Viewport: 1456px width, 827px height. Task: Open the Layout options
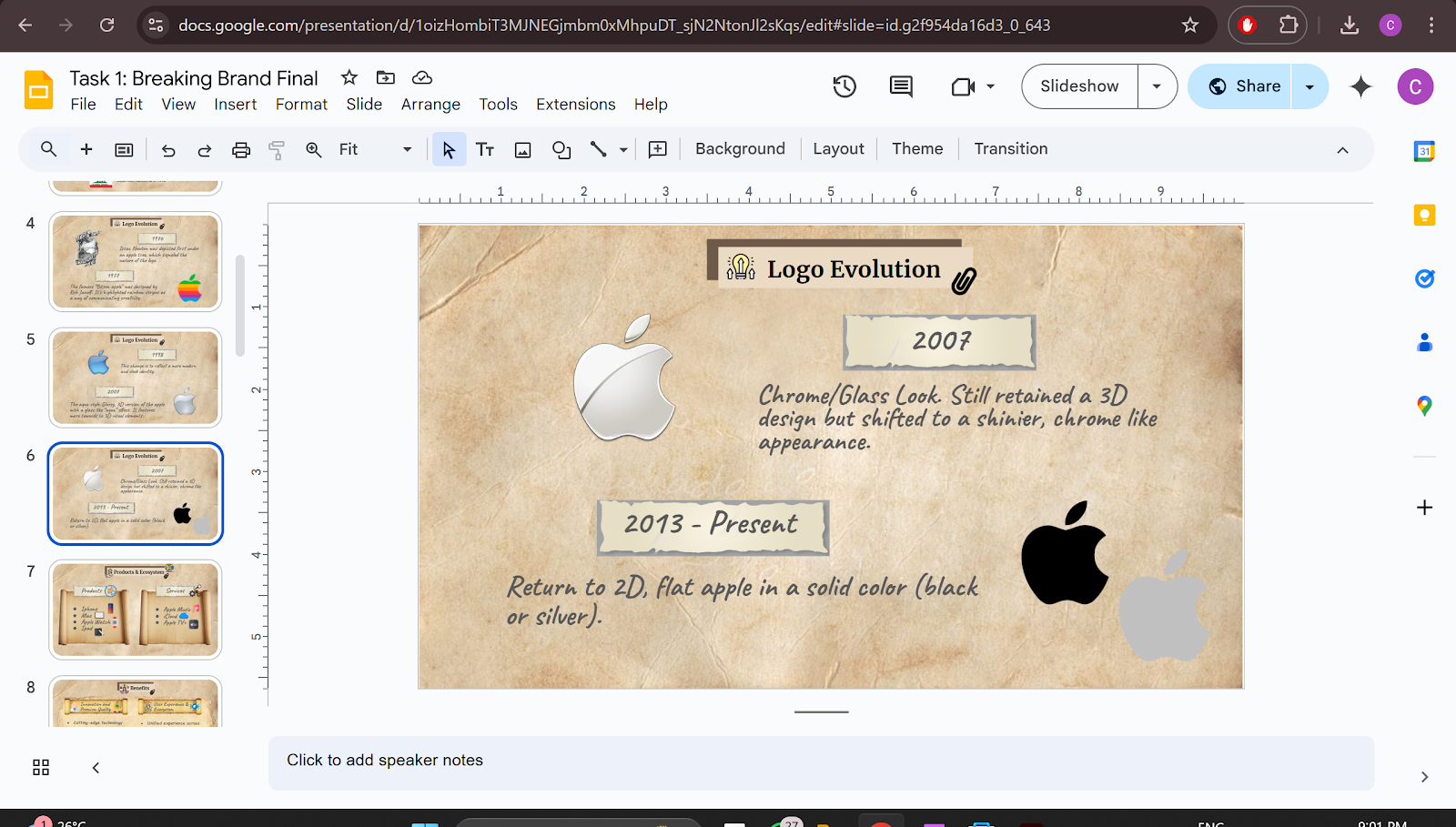click(x=838, y=149)
